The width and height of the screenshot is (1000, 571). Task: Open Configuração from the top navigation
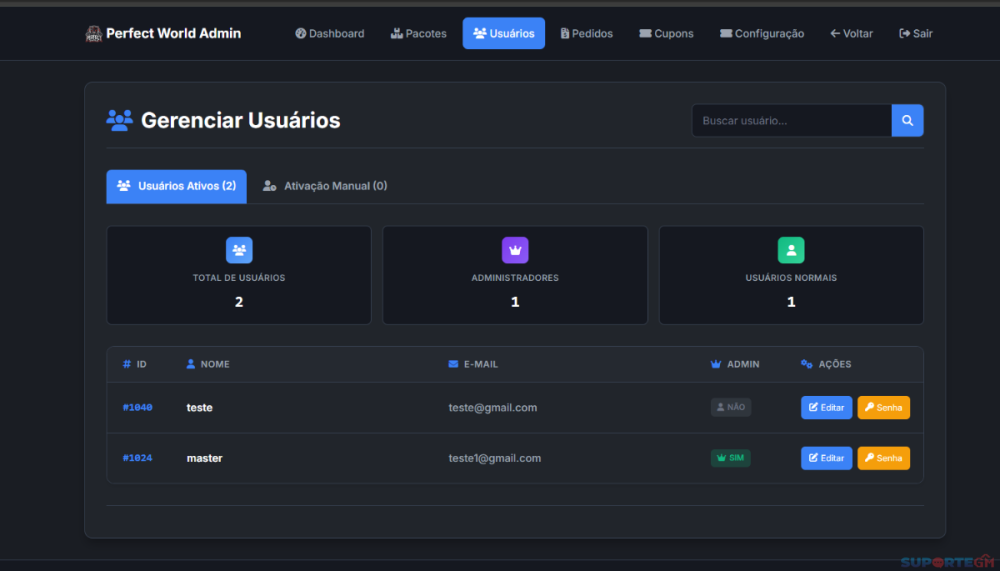tap(761, 34)
